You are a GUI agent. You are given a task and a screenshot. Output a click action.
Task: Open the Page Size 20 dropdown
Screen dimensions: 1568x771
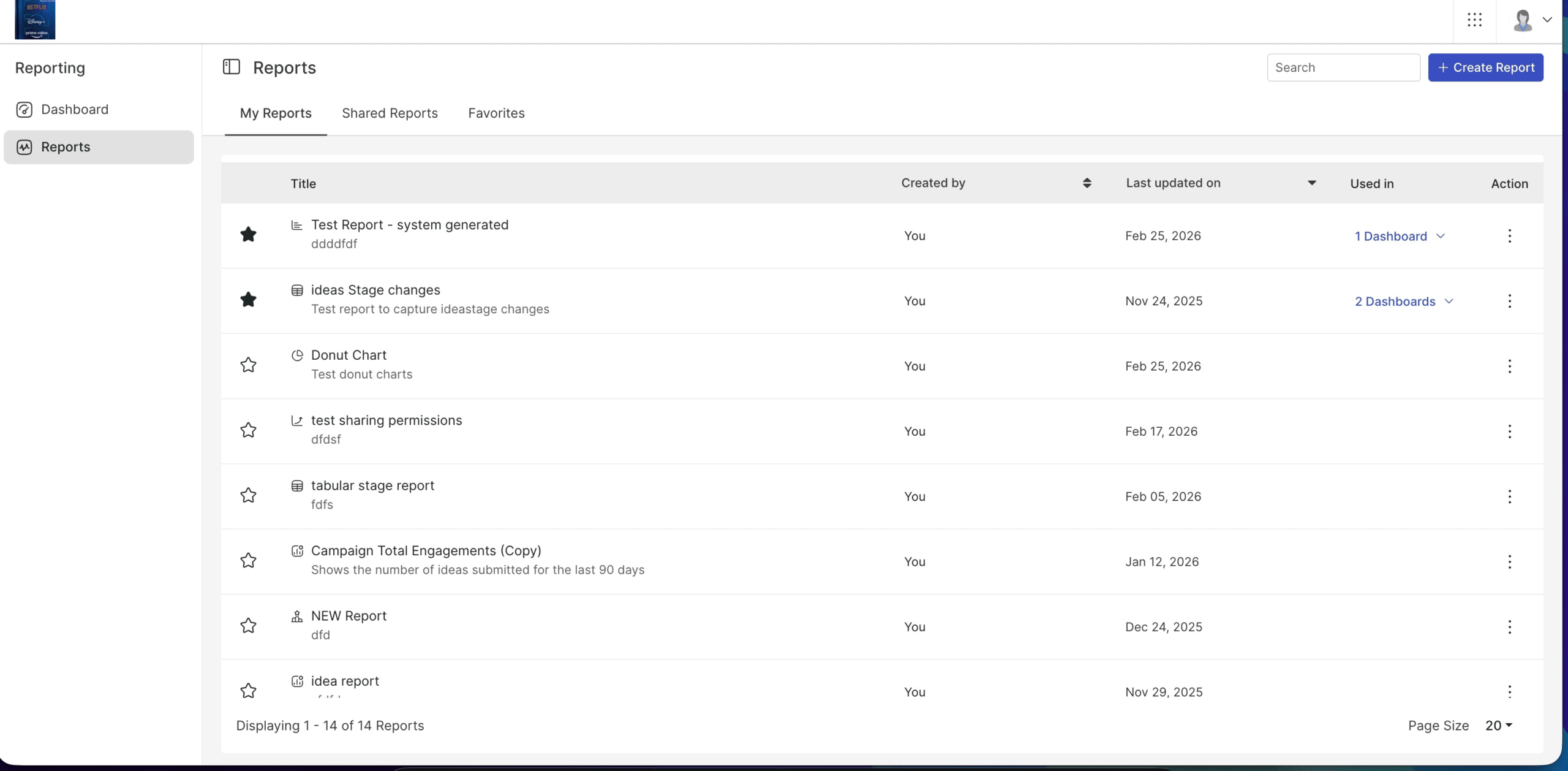pos(1498,725)
